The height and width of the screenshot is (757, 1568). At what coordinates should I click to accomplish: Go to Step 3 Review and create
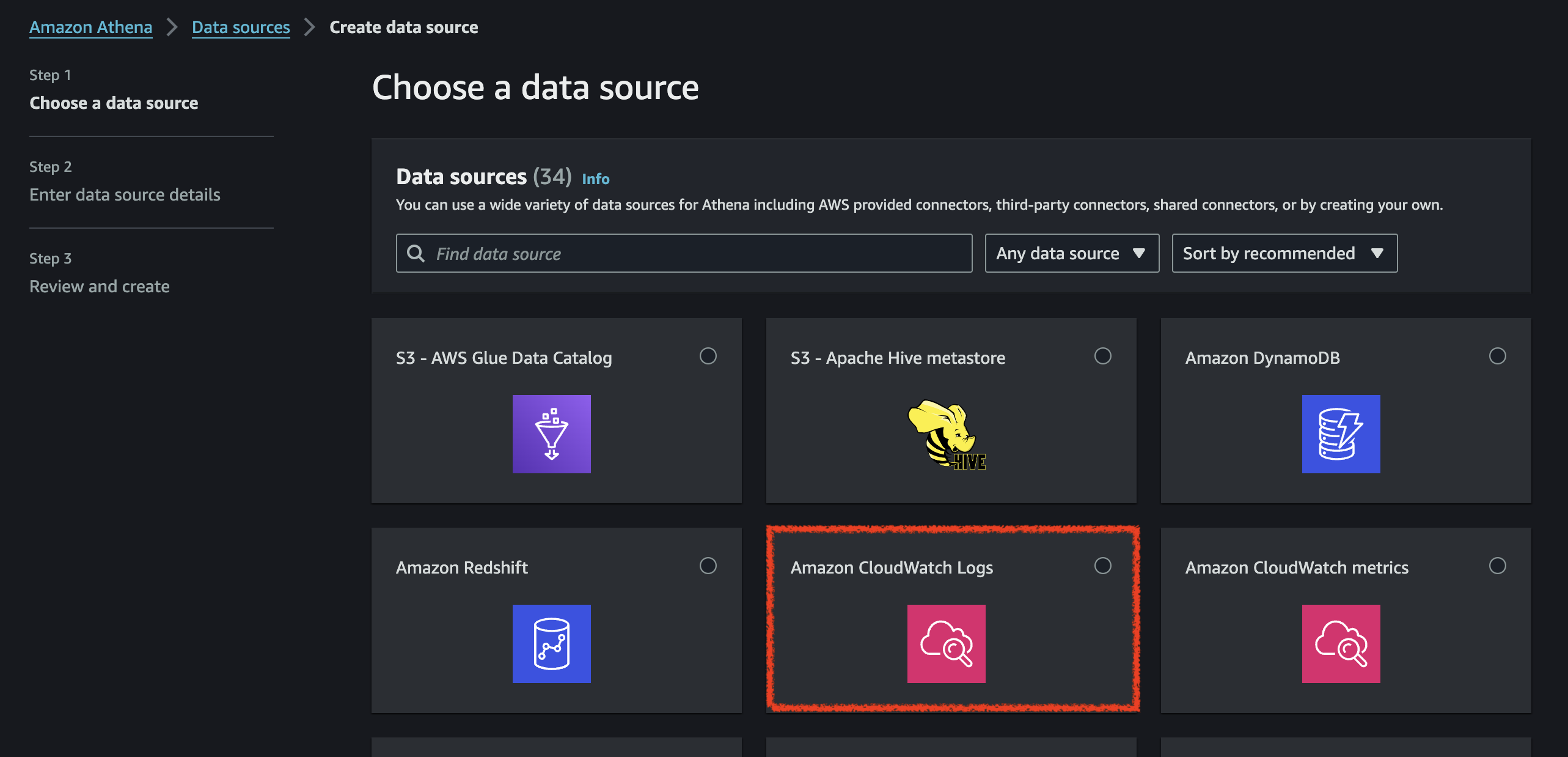pos(100,286)
